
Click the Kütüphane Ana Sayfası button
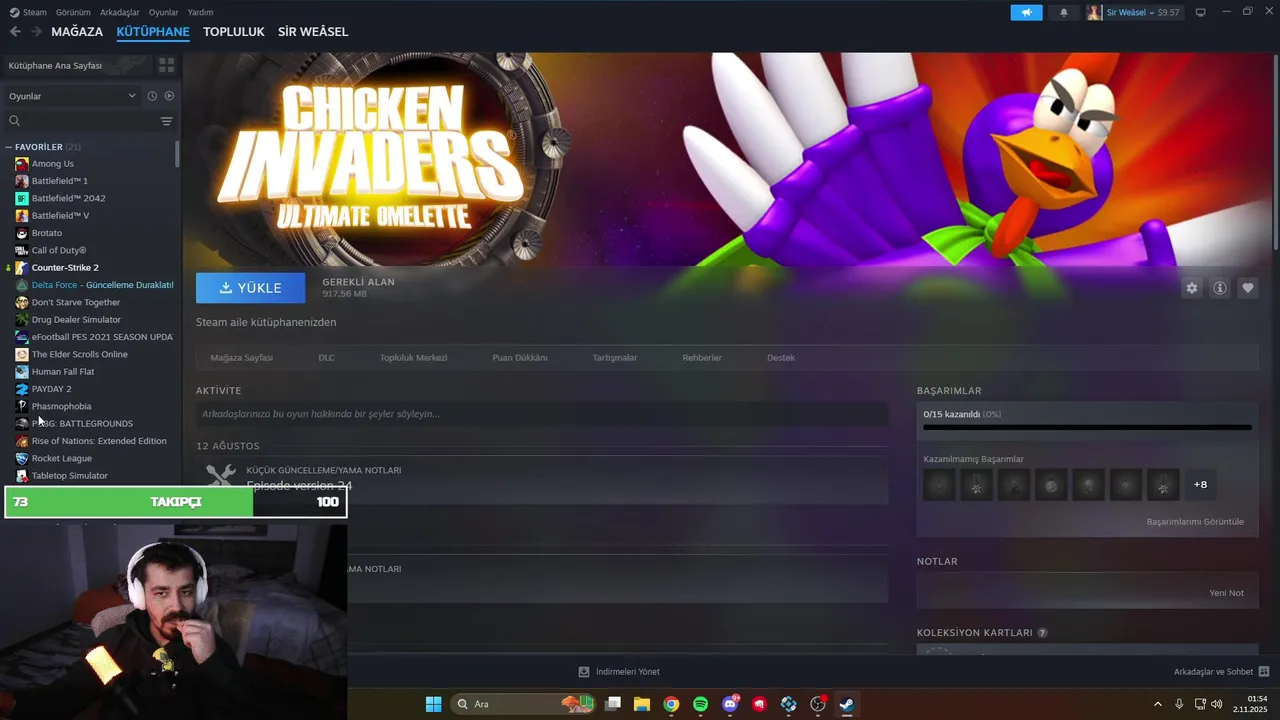(78, 65)
